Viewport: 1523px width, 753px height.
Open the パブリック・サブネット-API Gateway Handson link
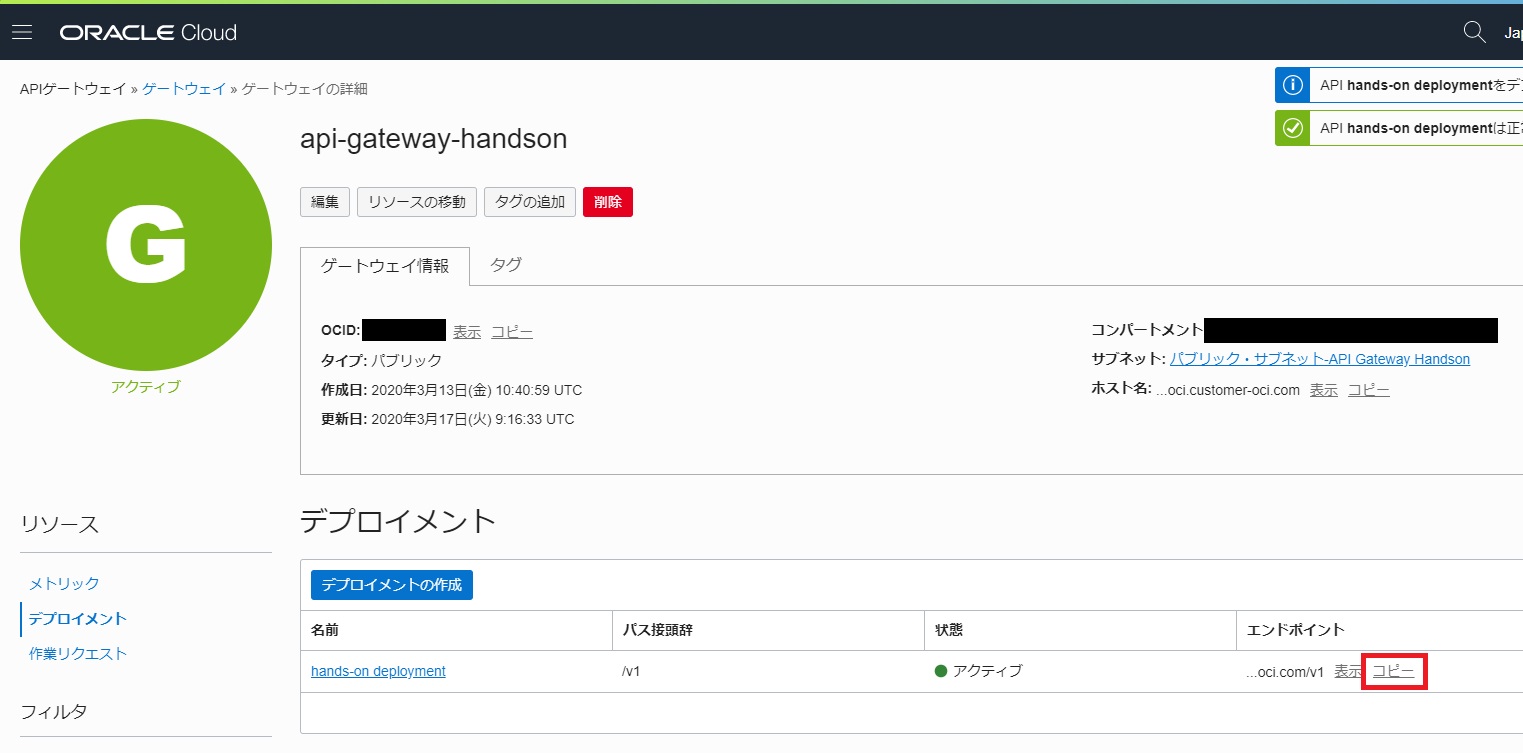point(1319,359)
